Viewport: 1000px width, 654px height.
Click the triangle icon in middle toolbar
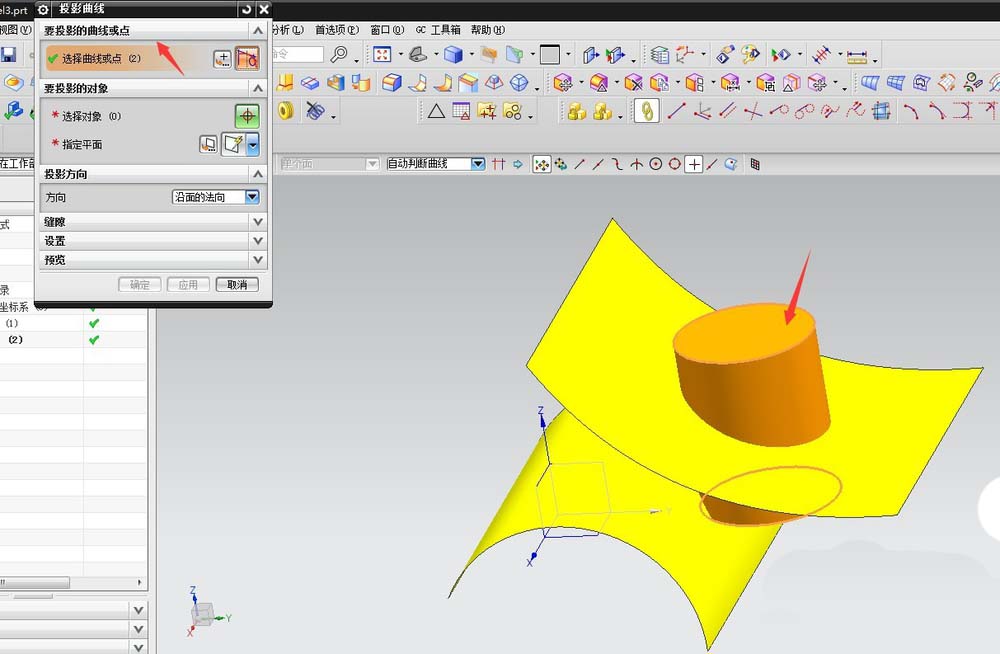click(436, 112)
